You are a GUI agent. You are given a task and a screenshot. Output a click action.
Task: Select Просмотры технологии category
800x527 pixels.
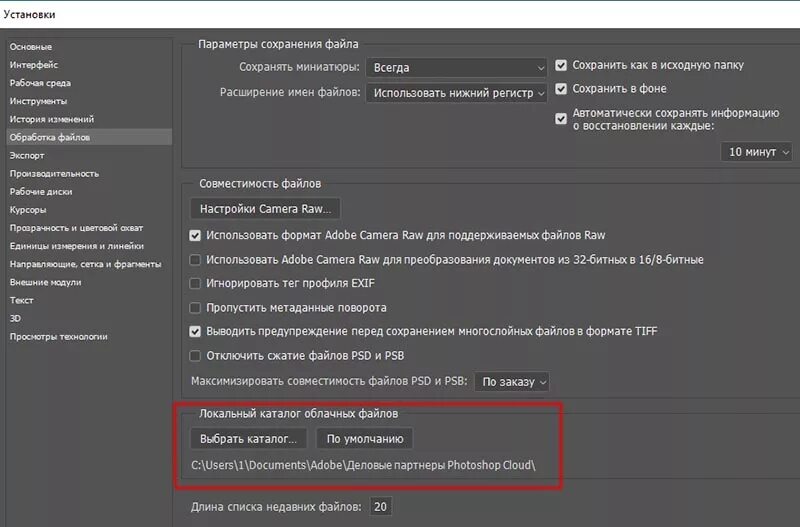click(x=58, y=336)
